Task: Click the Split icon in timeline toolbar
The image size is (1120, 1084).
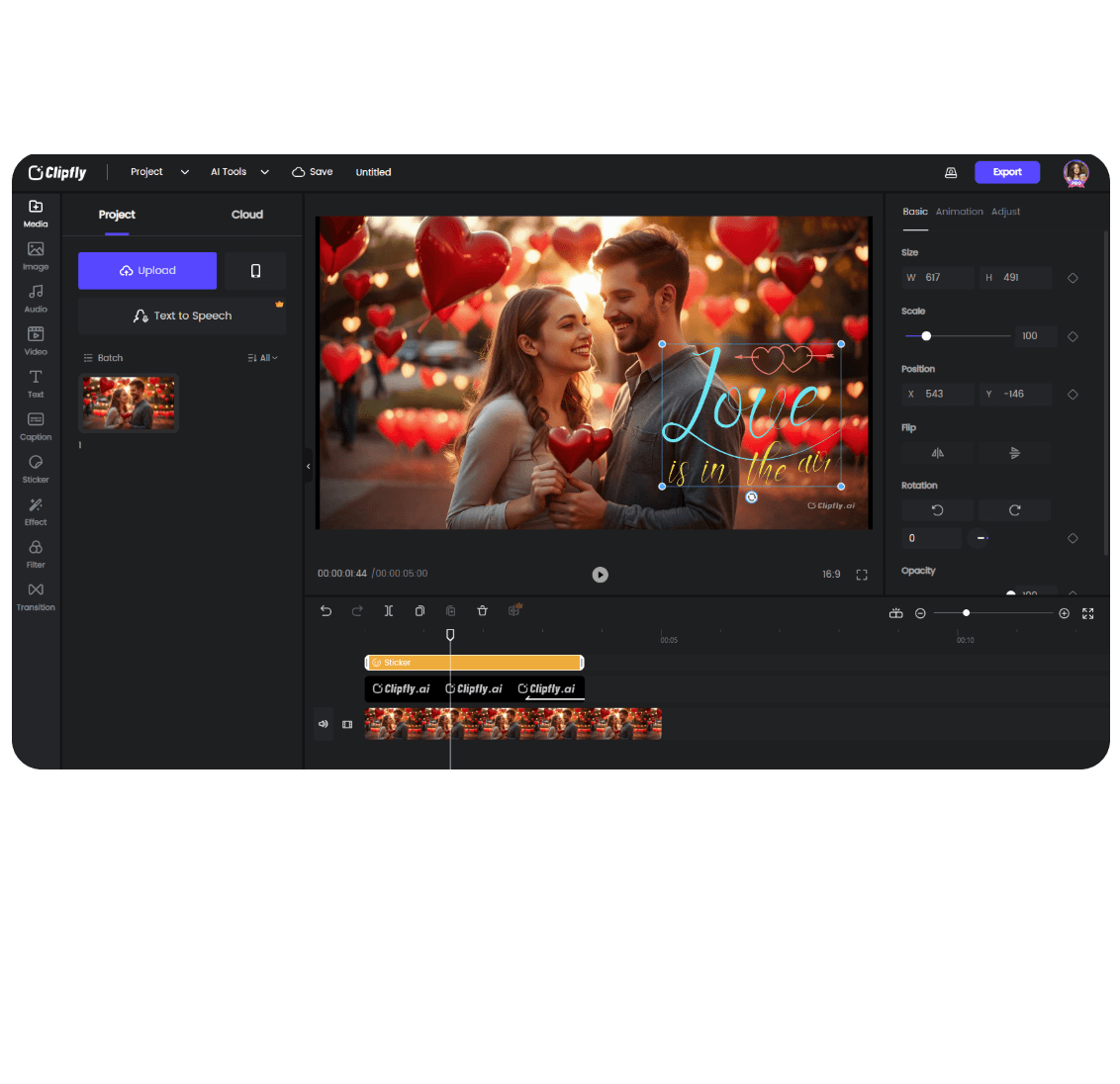Action: (x=389, y=610)
